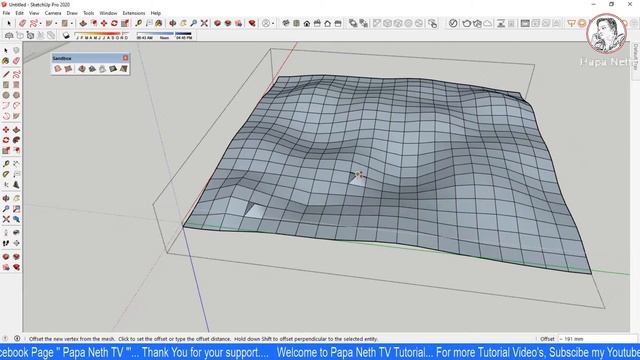Select the Rotate tool in top toolbar
This screenshot has width=640, height=360.
coord(114,24)
